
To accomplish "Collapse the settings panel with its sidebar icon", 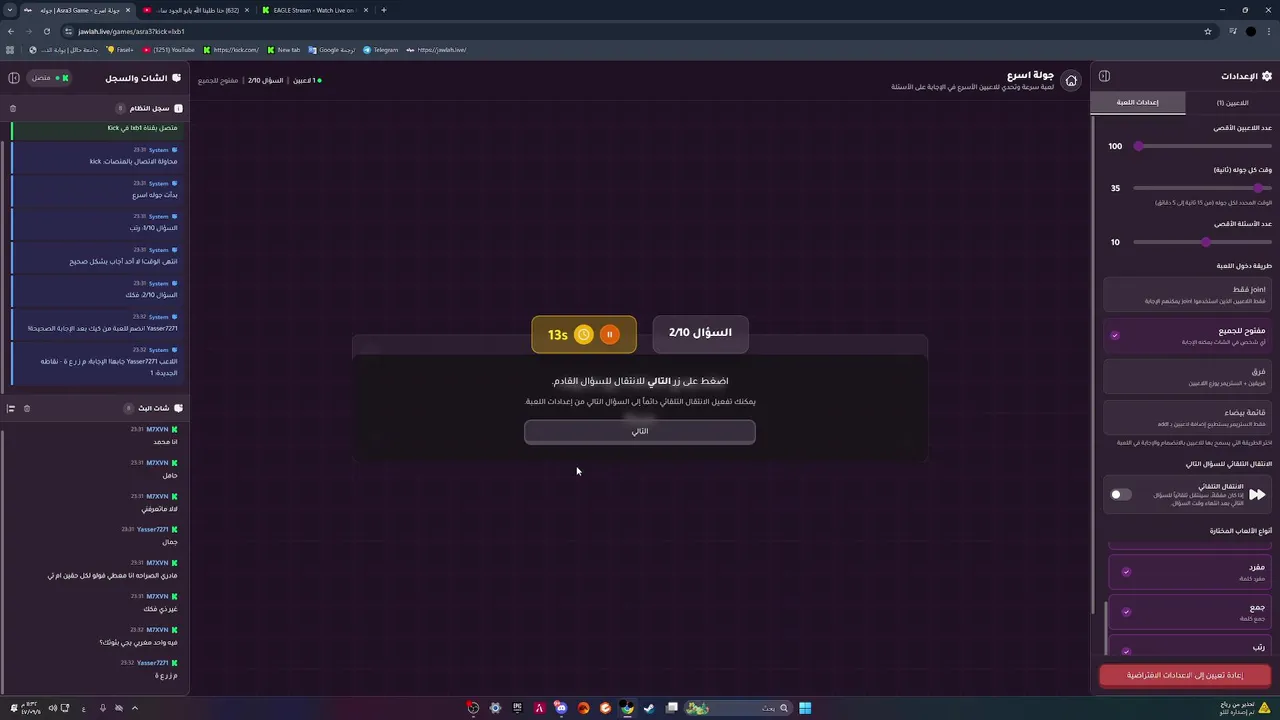I will tap(1104, 76).
